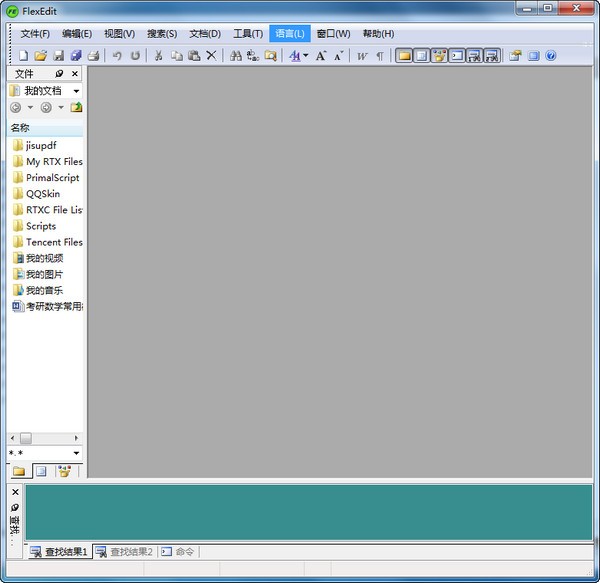This screenshot has height=583, width=600.
Task: Click the 名称 column header
Action: click(x=45, y=128)
